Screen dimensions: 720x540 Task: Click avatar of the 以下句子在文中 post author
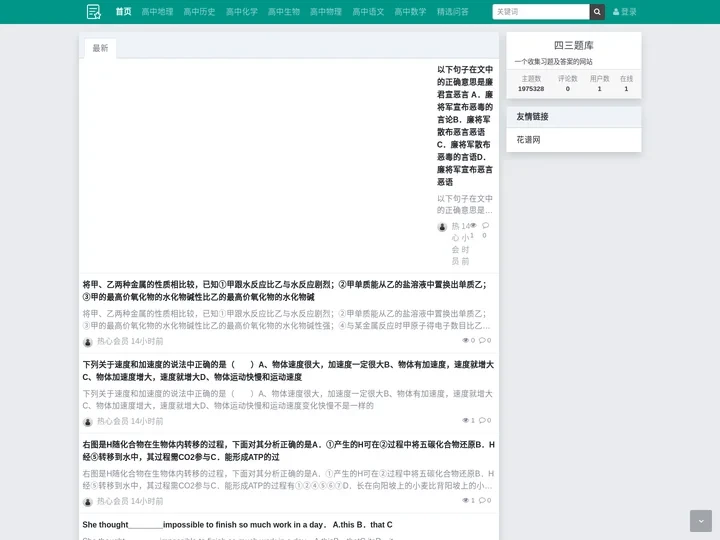442,227
